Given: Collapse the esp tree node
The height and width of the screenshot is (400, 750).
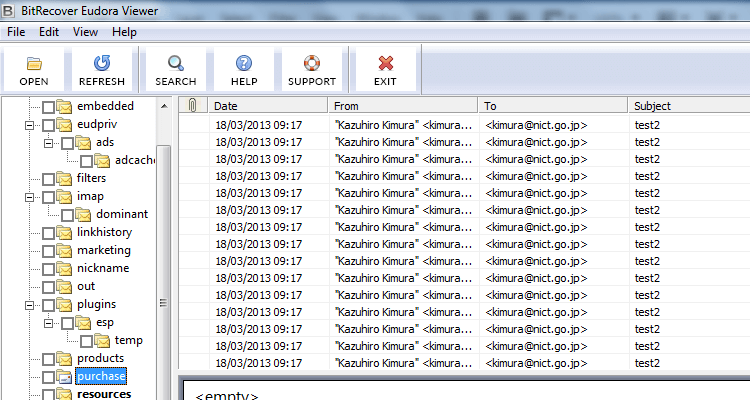Looking at the screenshot, I should click(x=48, y=323).
